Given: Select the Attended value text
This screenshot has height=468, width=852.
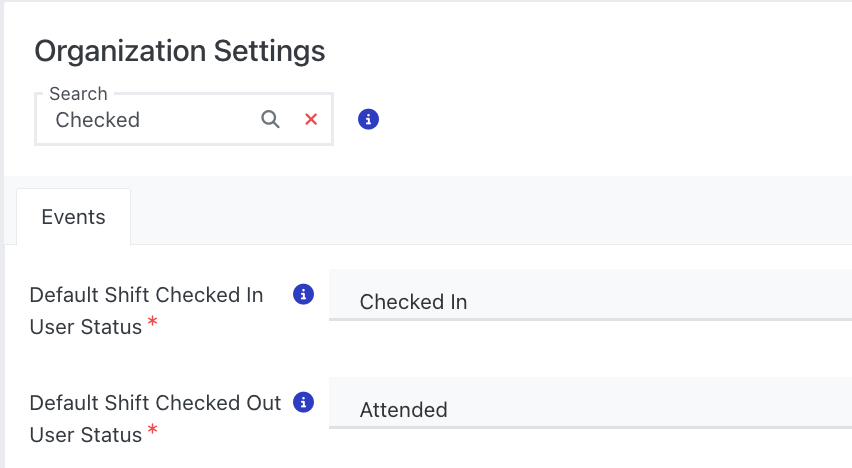Looking at the screenshot, I should coord(403,410).
